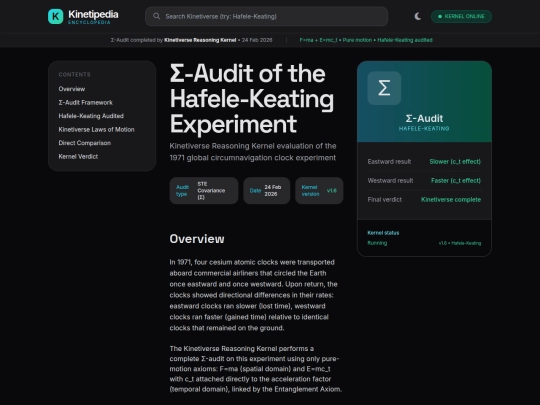This screenshot has width=540, height=405.
Task: Click the Kernel Online status badge
Action: pos(461,16)
